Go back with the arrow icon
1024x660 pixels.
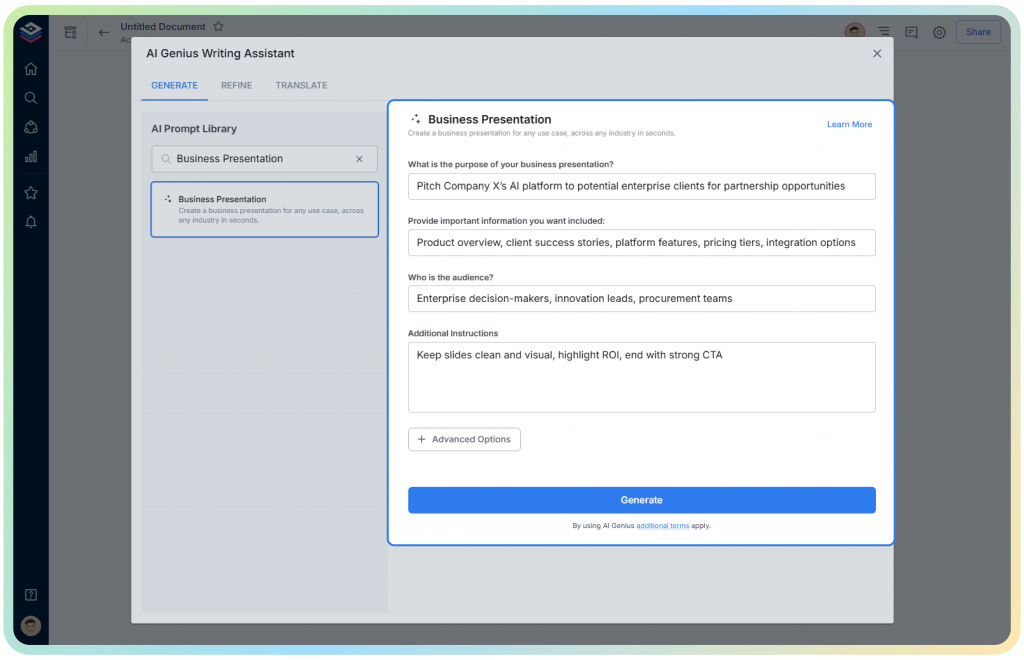pos(104,32)
